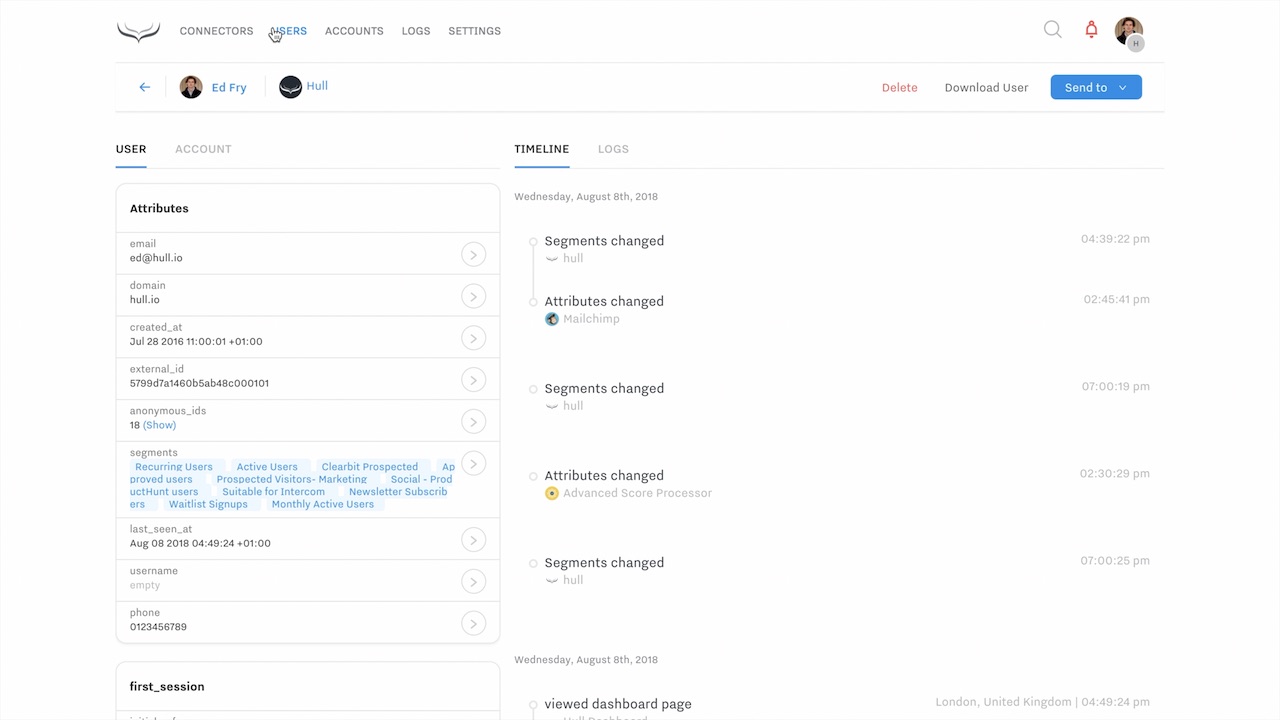Screen dimensions: 1280x720
Task: Click Waitlist Signups segment tag
Action: pyautogui.click(x=208, y=504)
